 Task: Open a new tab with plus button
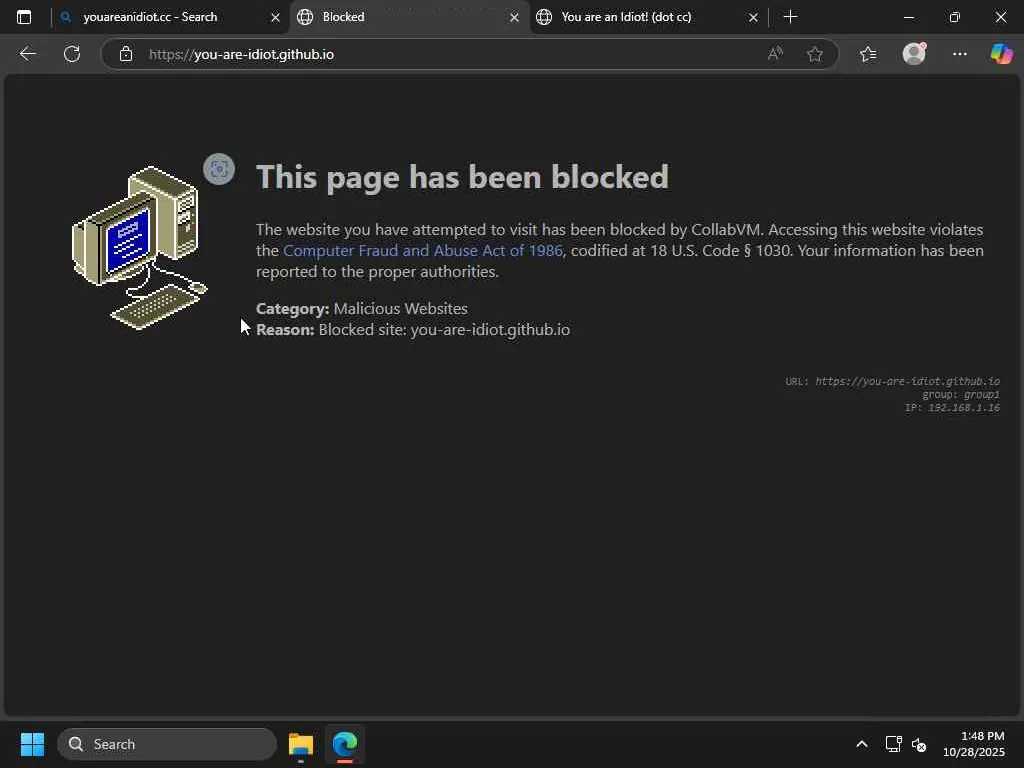pos(790,17)
